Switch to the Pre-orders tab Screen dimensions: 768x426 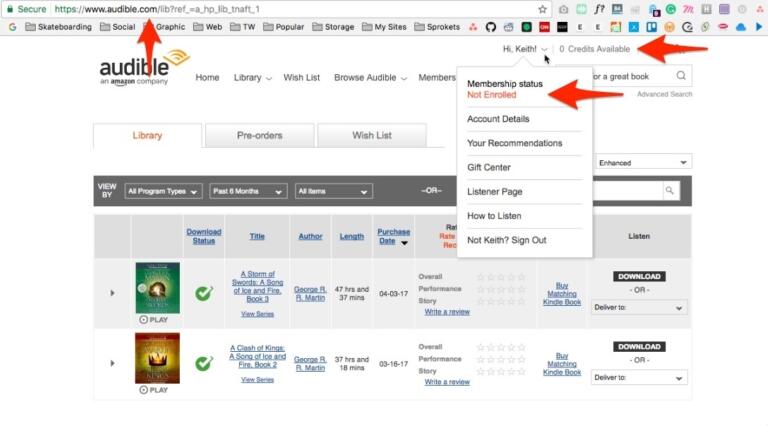click(260, 135)
